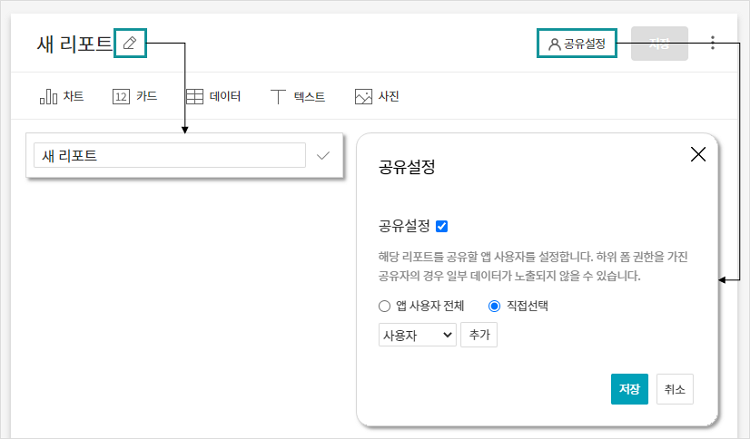Click the 카드 number card icon
Image resolution: width=750 pixels, height=439 pixels.
pos(121,97)
